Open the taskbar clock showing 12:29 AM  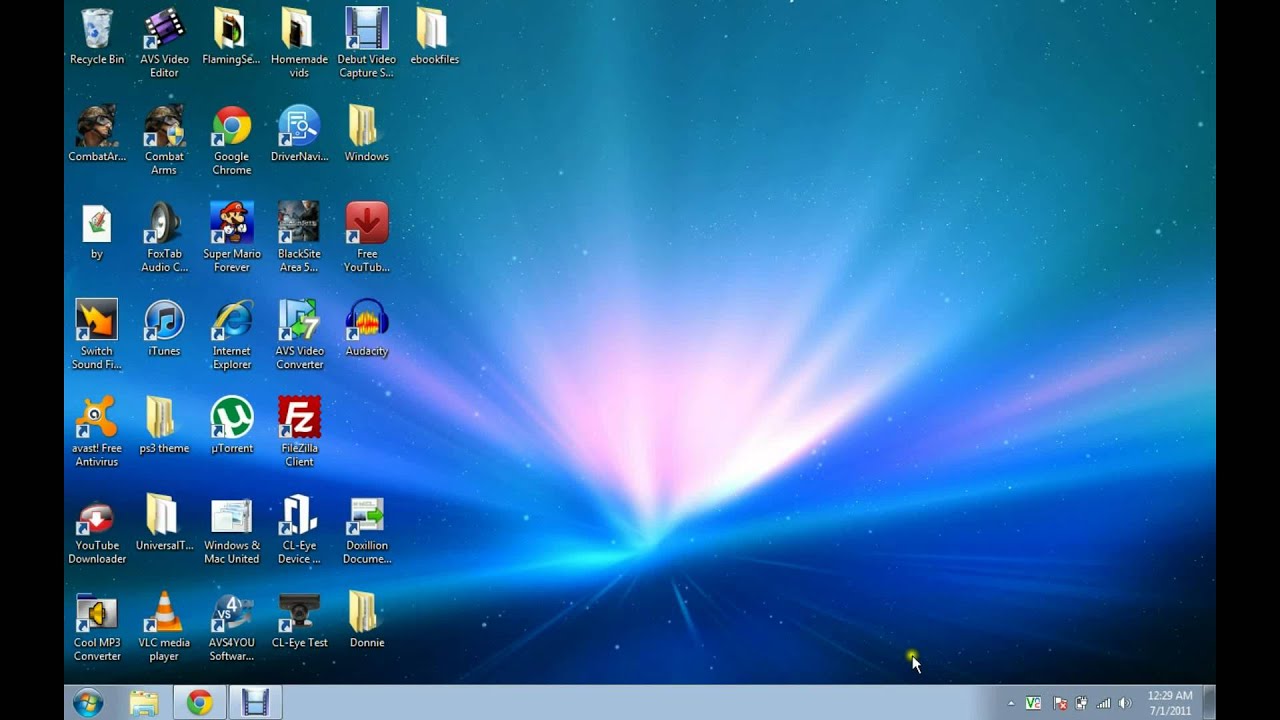(x=1169, y=703)
